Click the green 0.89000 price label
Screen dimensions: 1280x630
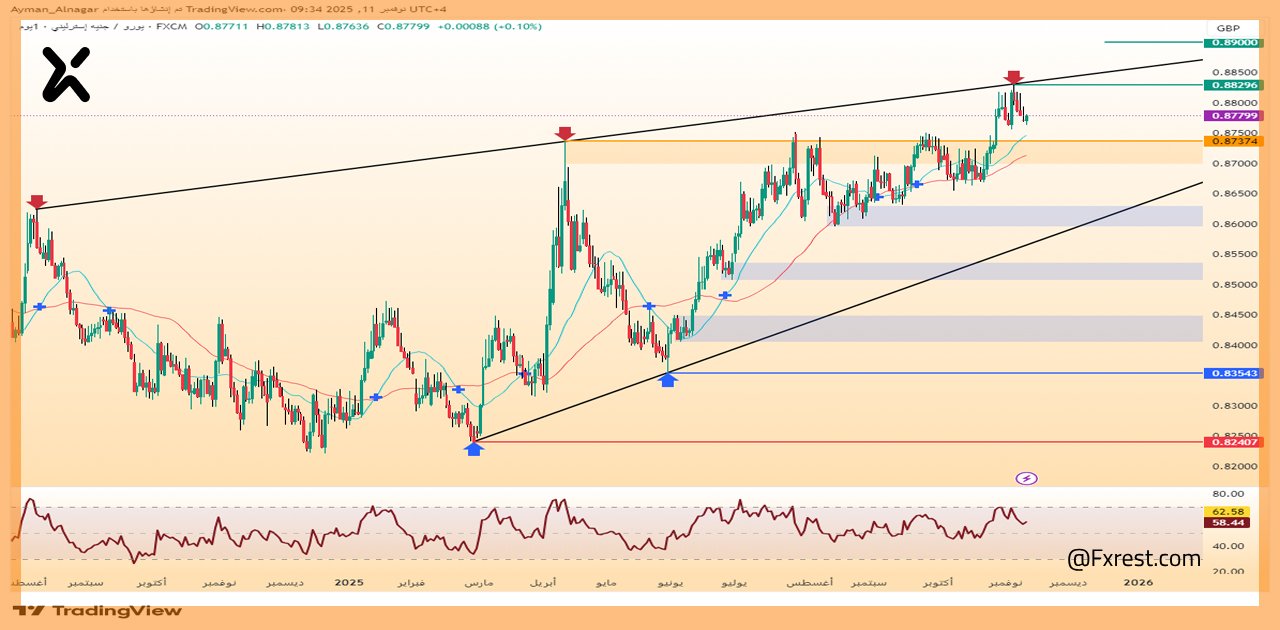[1235, 43]
